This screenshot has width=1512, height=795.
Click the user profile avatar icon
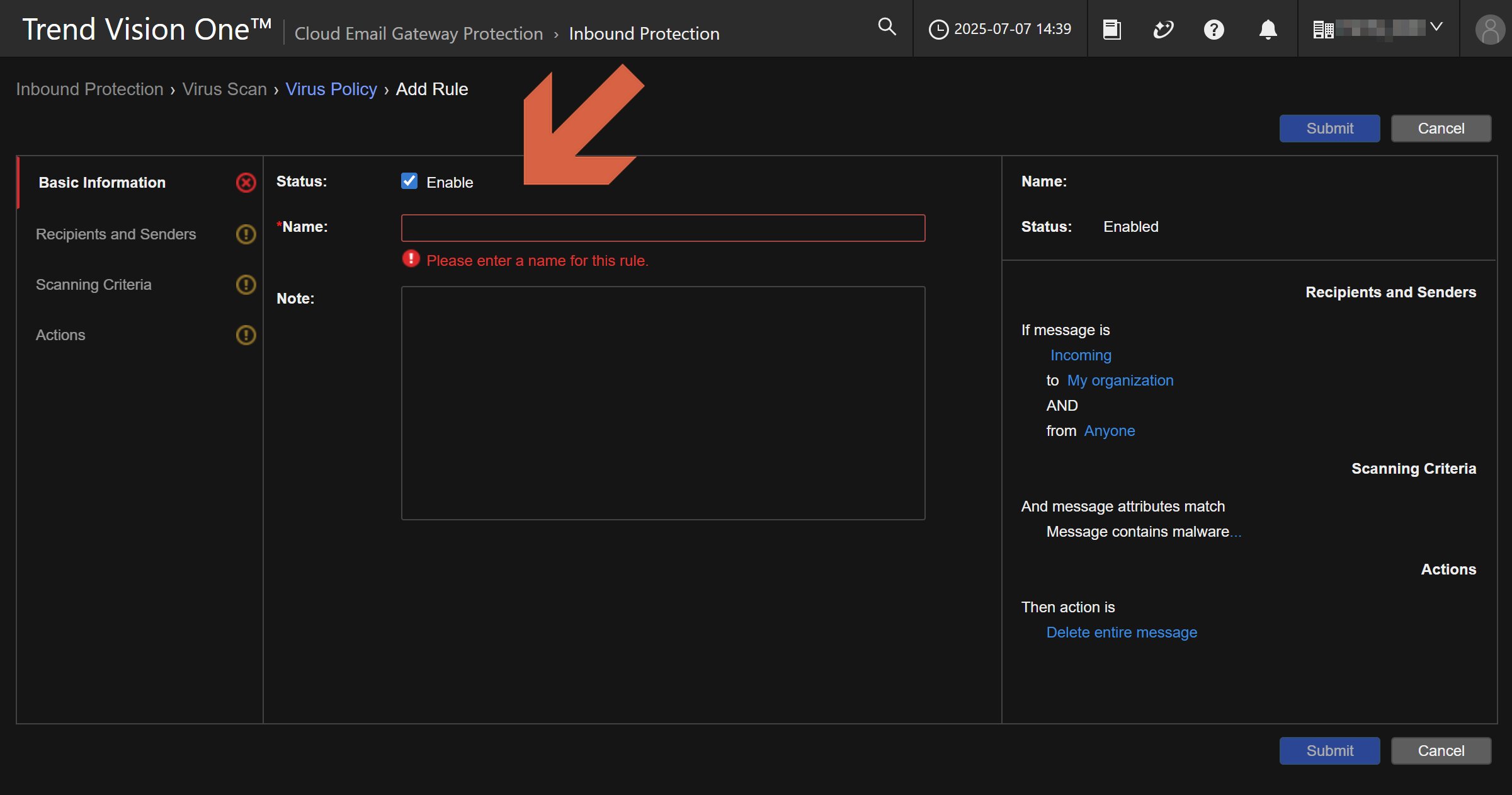coord(1489,30)
